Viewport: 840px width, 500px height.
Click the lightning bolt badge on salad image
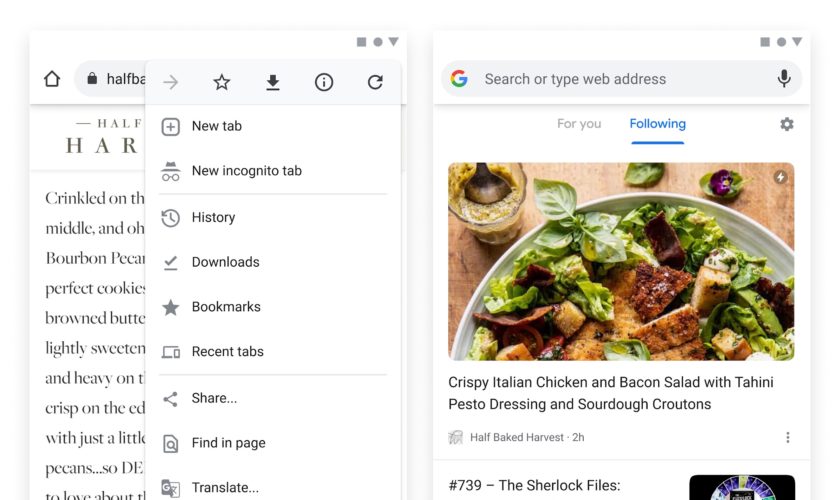click(781, 177)
